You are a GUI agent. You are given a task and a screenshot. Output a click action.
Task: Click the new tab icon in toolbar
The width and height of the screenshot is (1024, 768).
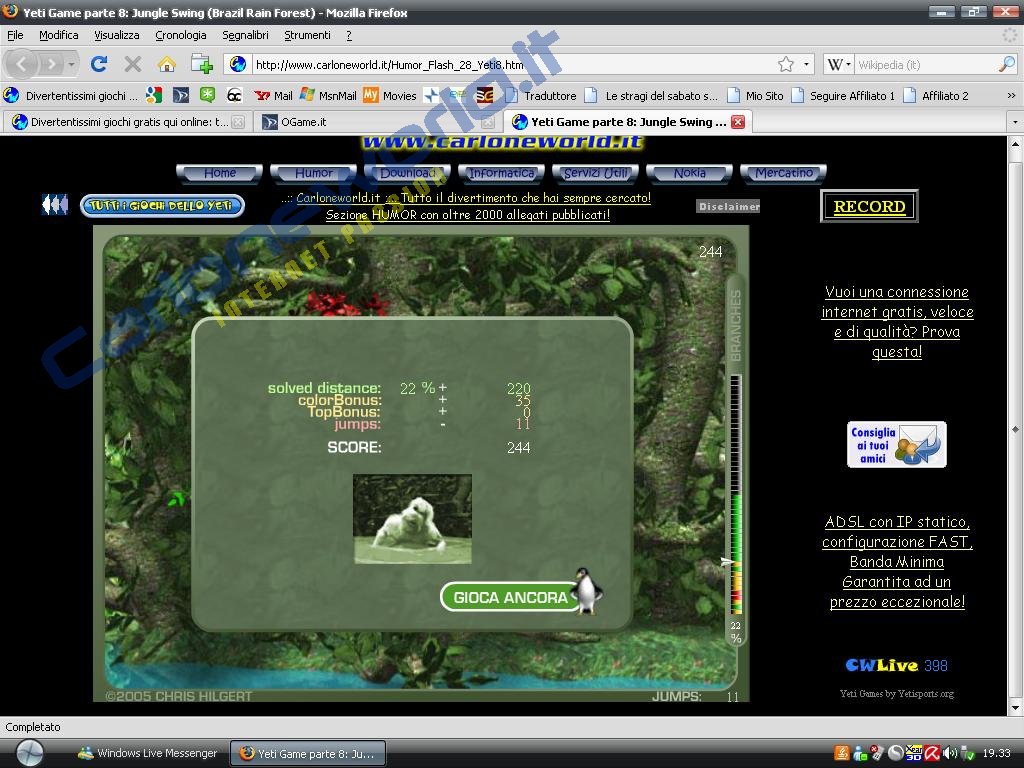coord(202,63)
